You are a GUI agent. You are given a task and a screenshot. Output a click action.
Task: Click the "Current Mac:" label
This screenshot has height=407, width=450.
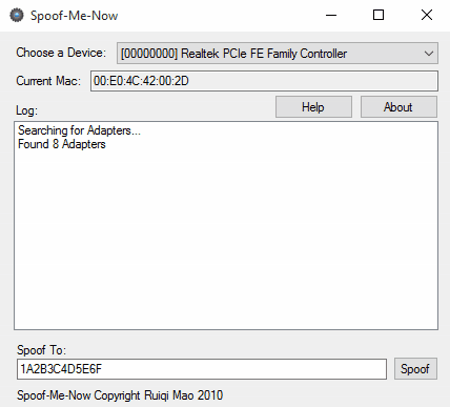click(x=49, y=81)
